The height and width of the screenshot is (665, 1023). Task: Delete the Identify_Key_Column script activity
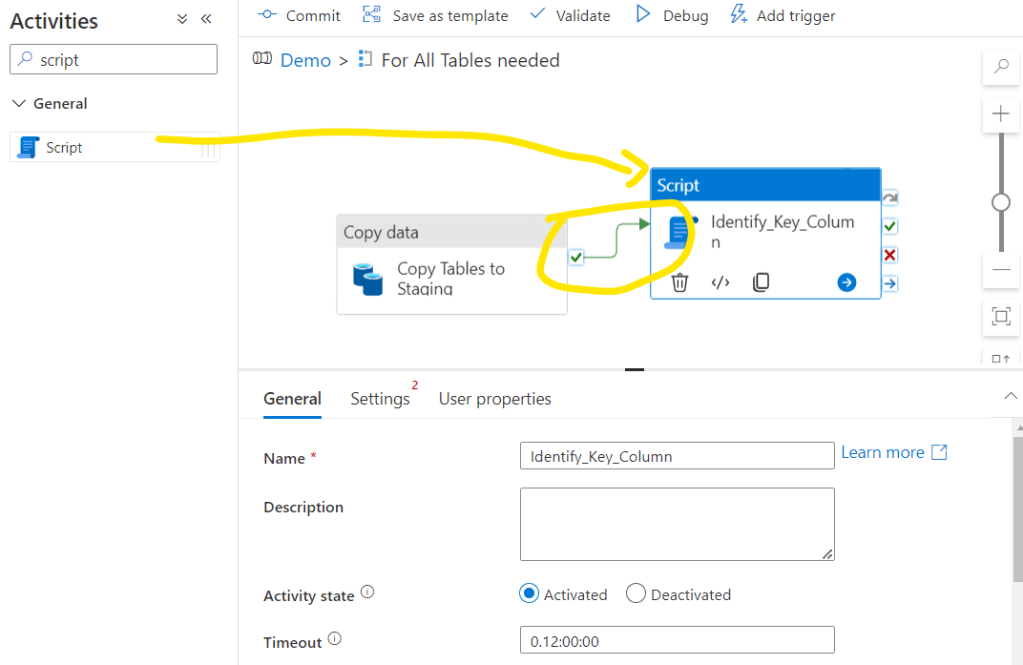pos(680,282)
